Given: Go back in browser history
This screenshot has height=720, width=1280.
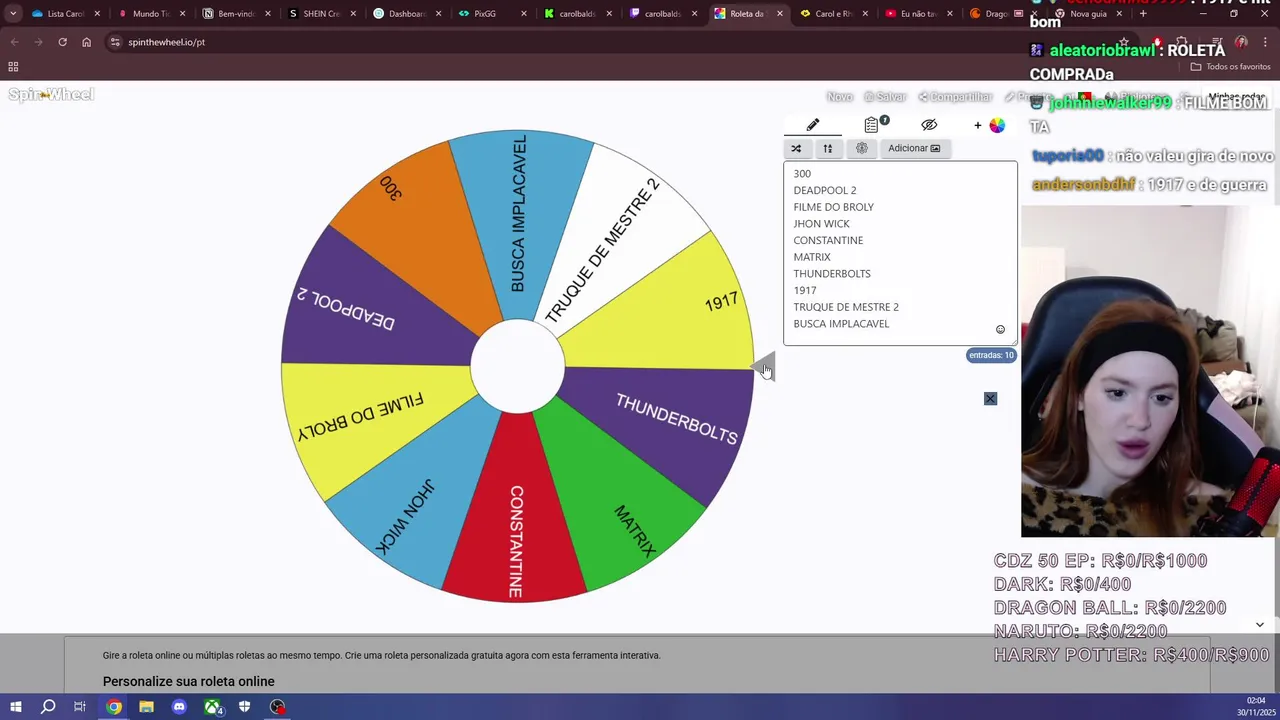Looking at the screenshot, I should click(14, 42).
